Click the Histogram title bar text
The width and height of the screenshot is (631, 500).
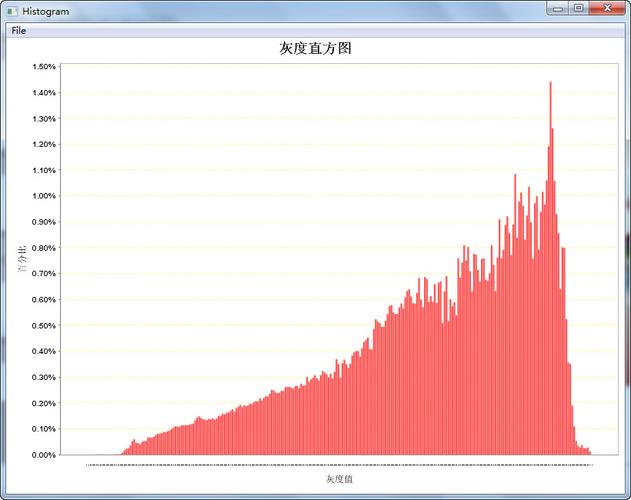pyautogui.click(x=45, y=12)
